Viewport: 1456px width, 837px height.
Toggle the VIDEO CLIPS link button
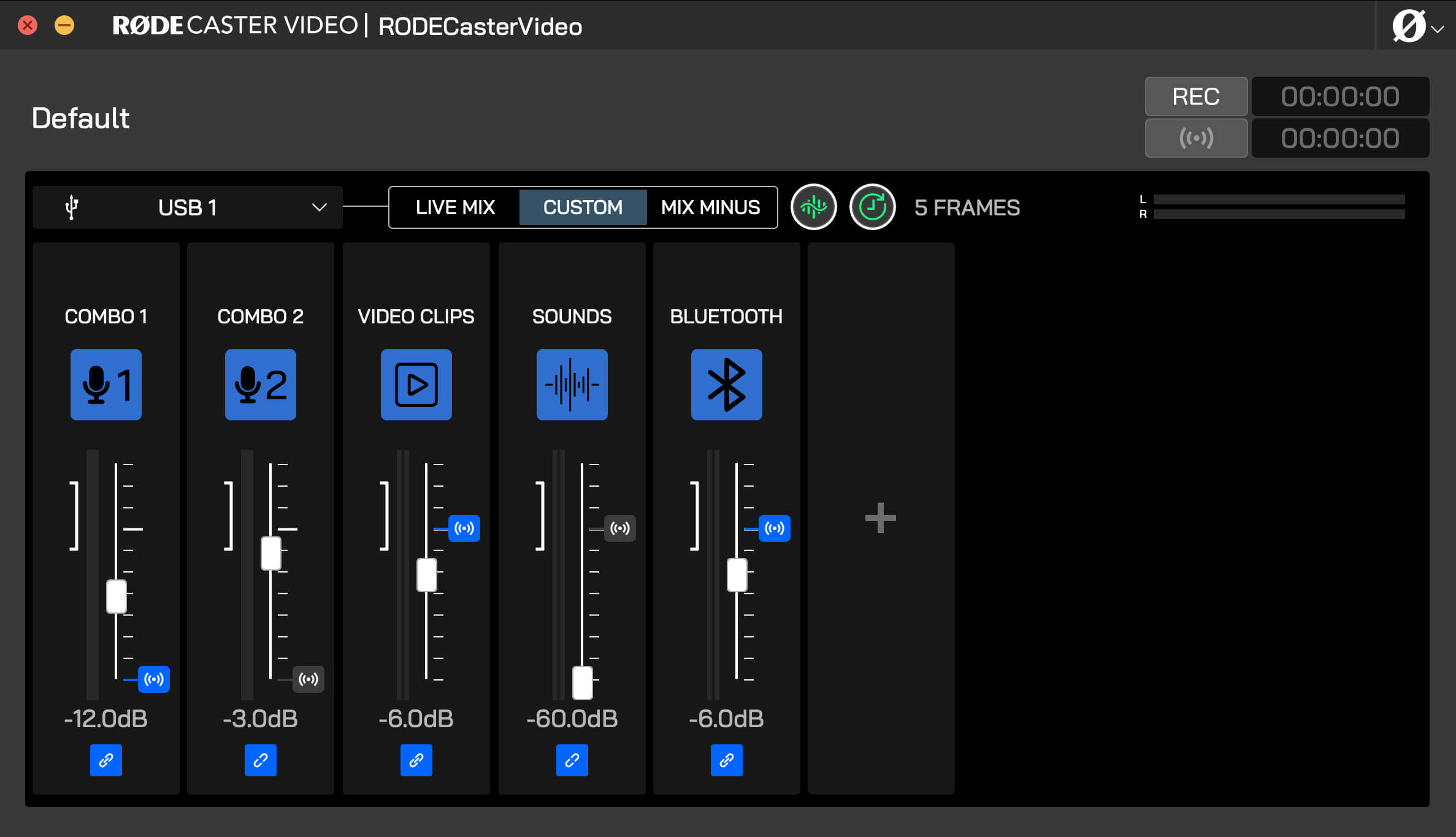coord(416,760)
